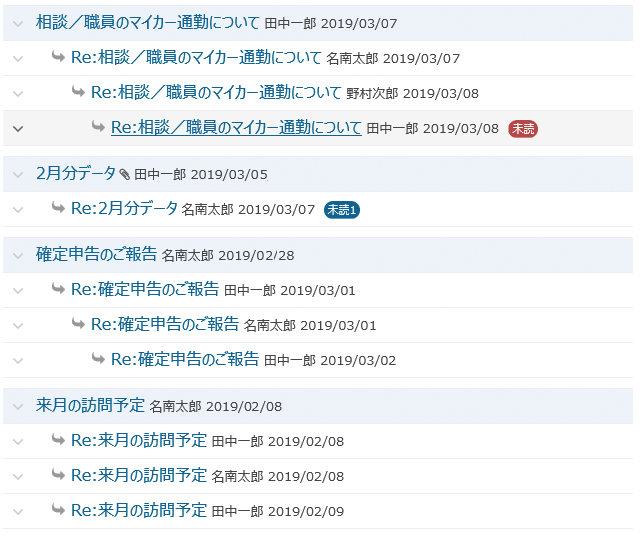Open underlined unread Re:相談／職員のマイカー通勤について link

(236, 127)
